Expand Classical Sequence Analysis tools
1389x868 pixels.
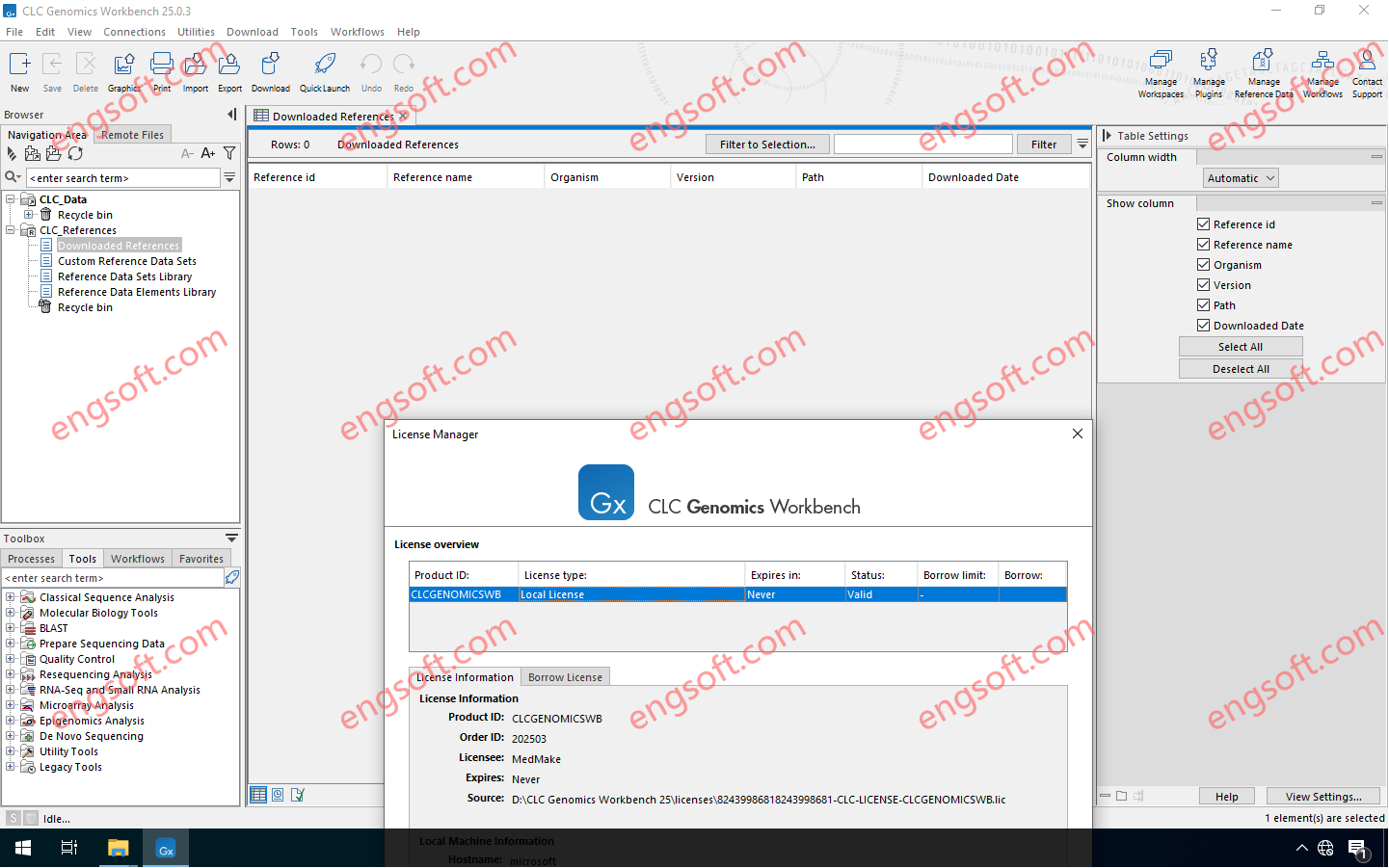tap(11, 597)
